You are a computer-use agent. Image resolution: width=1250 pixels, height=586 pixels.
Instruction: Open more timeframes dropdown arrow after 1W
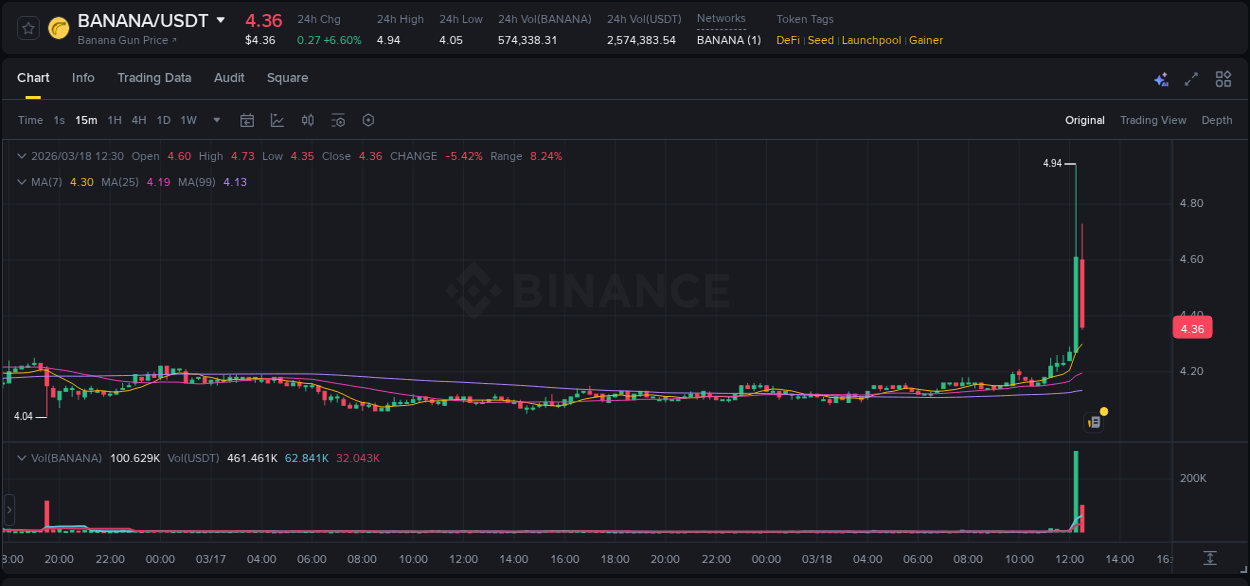(x=216, y=120)
